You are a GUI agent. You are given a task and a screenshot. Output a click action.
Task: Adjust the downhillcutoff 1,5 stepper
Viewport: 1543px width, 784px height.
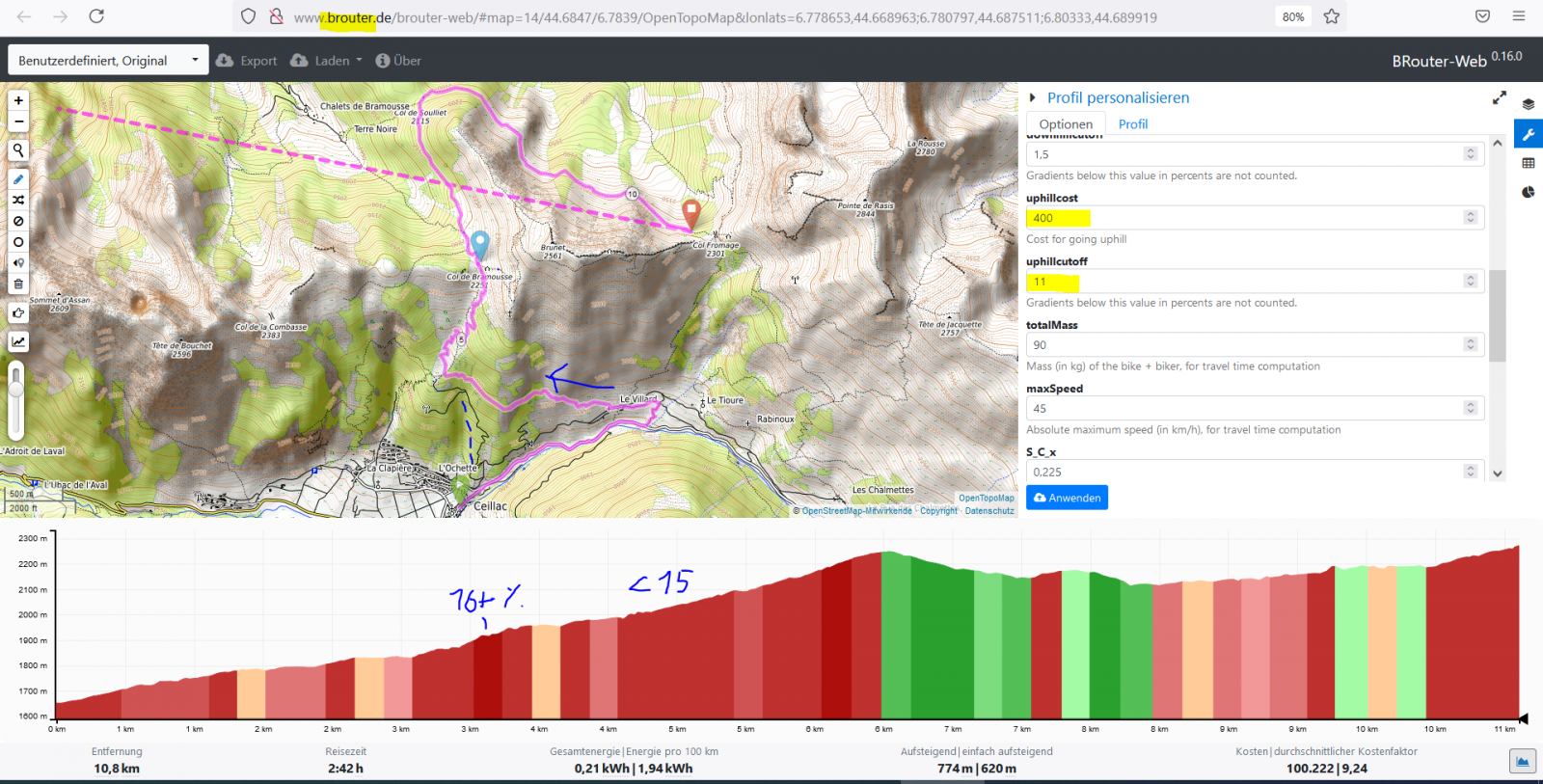click(x=1471, y=154)
